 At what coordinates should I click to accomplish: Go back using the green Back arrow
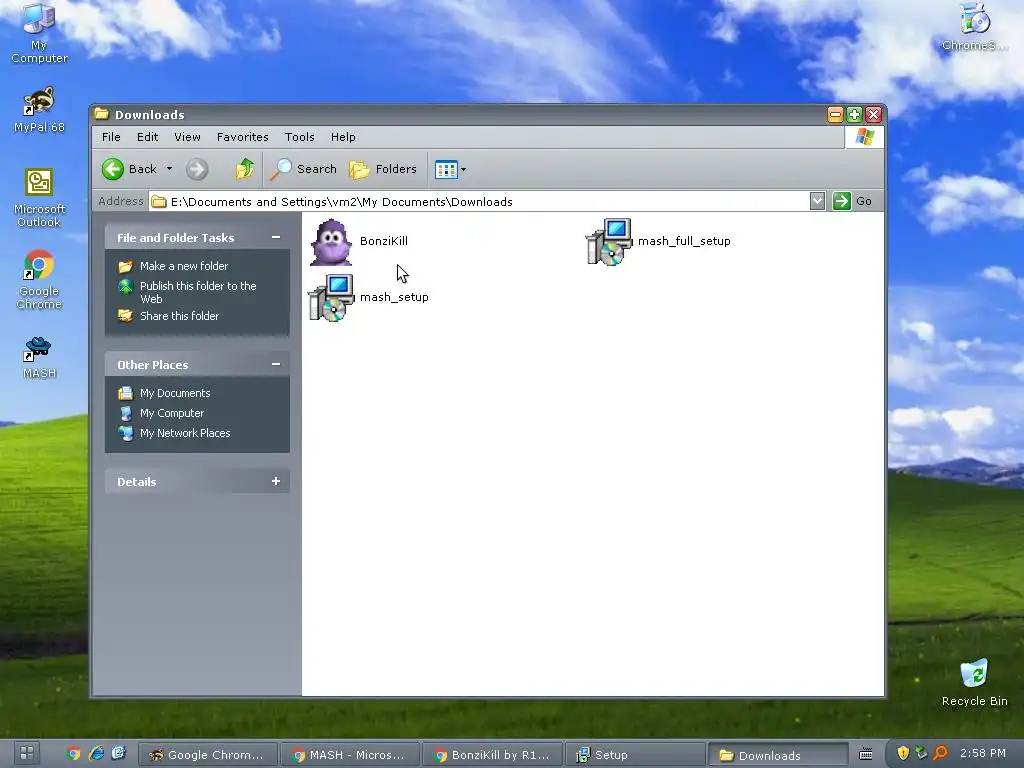pyautogui.click(x=113, y=169)
